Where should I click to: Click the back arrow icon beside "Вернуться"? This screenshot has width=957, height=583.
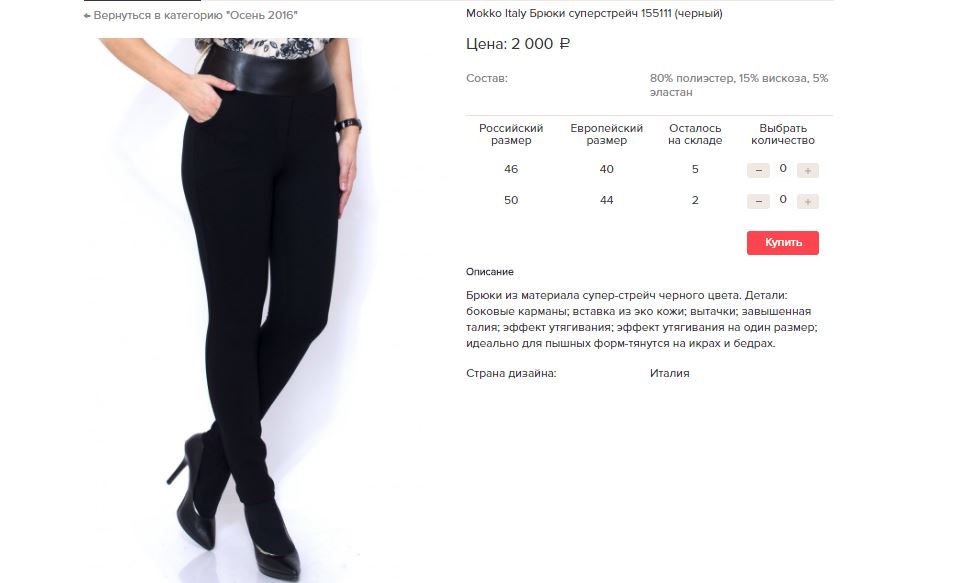click(87, 15)
